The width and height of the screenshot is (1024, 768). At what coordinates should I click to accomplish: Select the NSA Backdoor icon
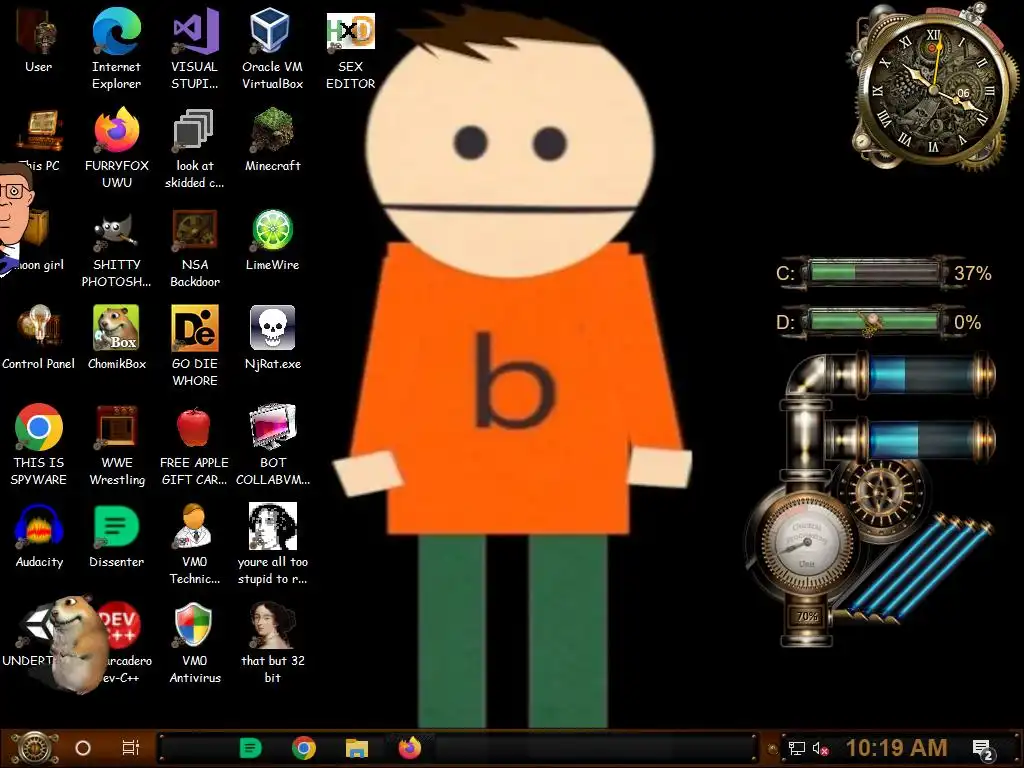(x=195, y=248)
